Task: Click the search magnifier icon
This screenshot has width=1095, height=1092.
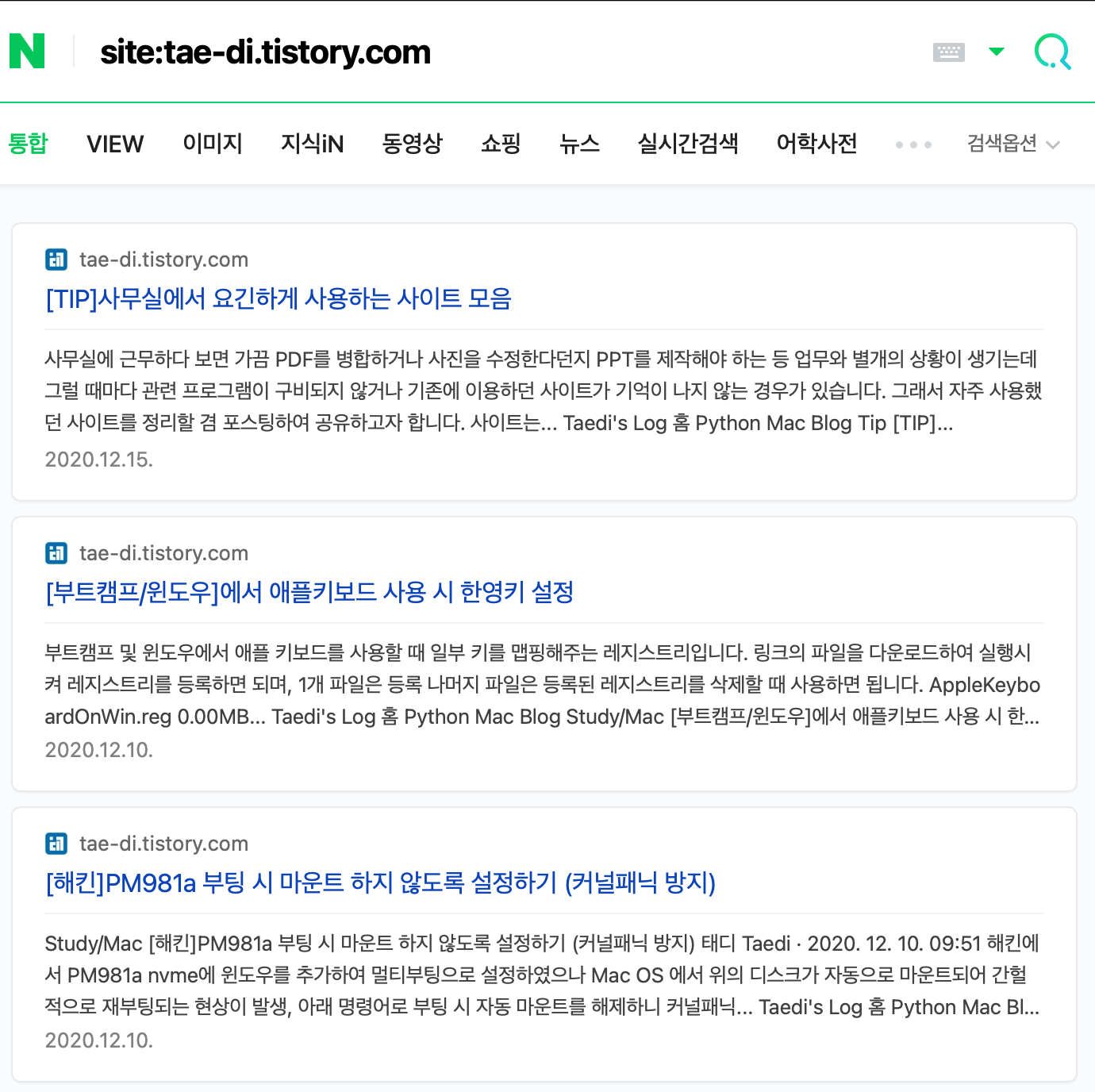Action: 1053,52
